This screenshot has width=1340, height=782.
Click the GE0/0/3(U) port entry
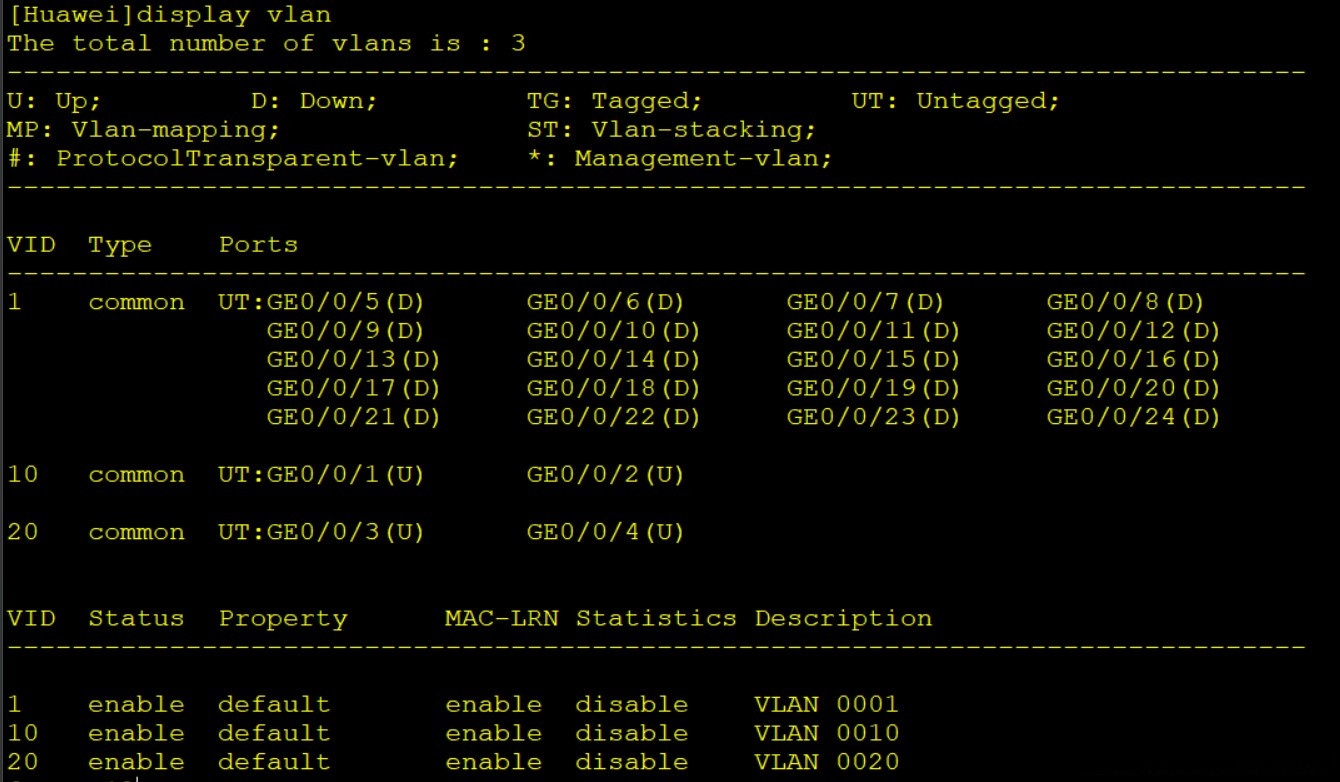coord(346,533)
